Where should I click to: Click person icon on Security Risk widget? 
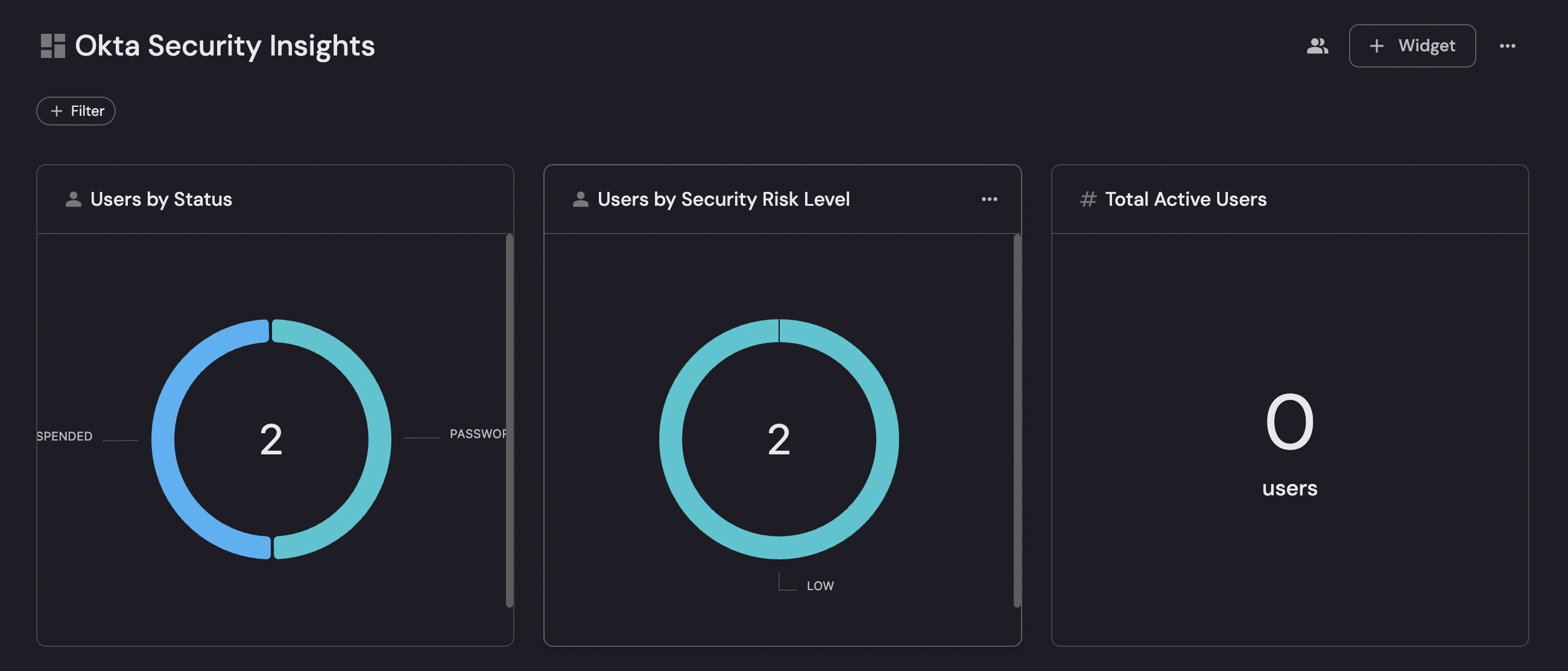click(x=580, y=199)
